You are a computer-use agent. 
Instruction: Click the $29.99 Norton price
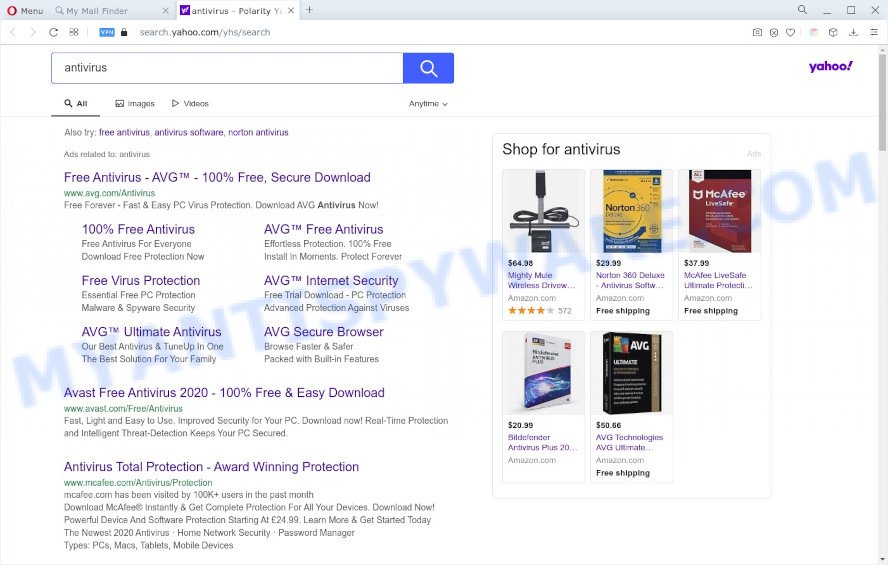click(608, 263)
